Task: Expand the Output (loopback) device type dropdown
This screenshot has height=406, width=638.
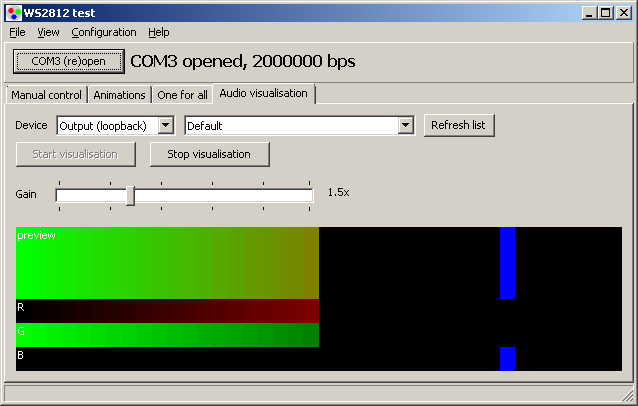Action: pos(166,125)
